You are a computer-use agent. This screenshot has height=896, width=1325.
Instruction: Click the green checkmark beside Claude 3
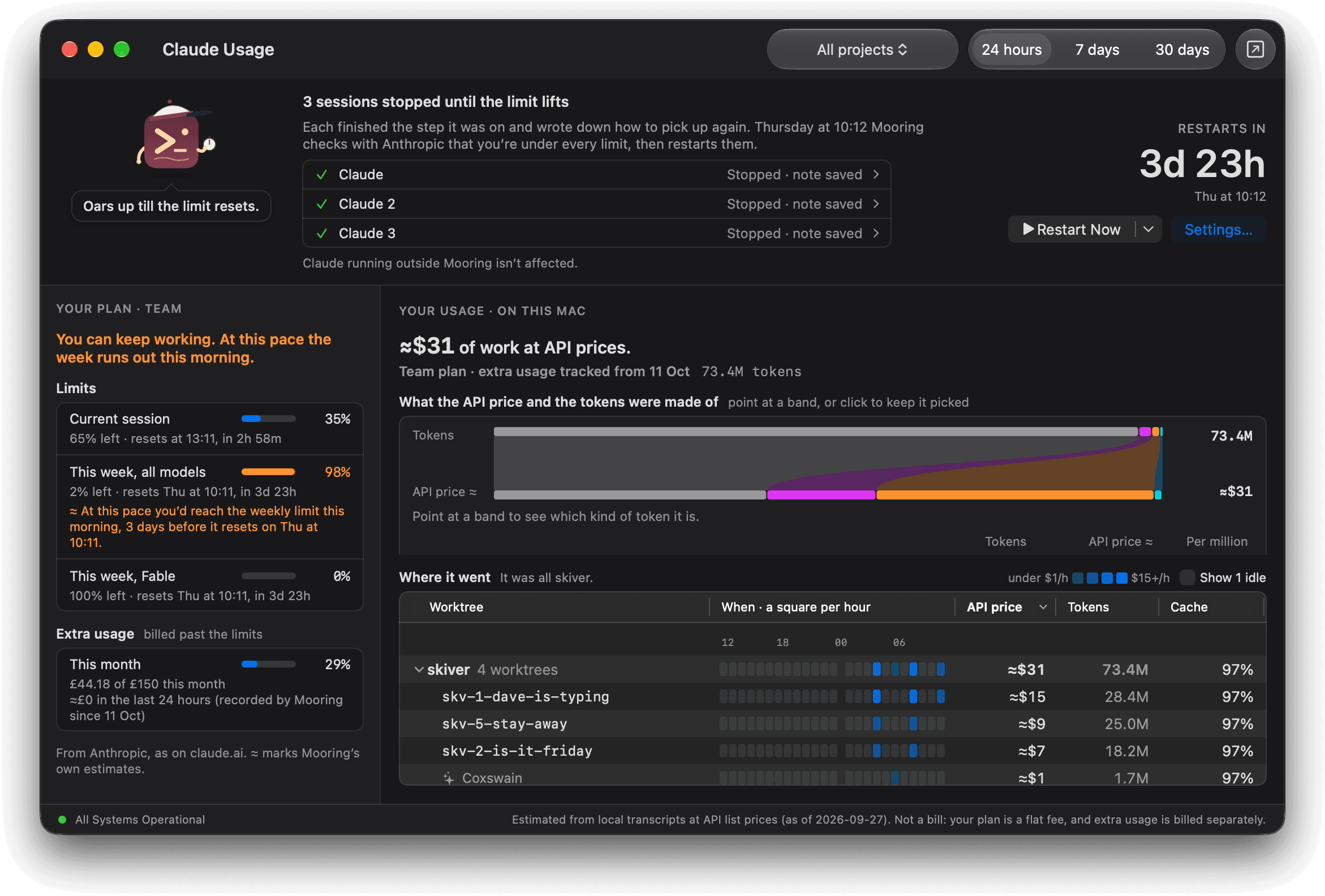click(321, 234)
